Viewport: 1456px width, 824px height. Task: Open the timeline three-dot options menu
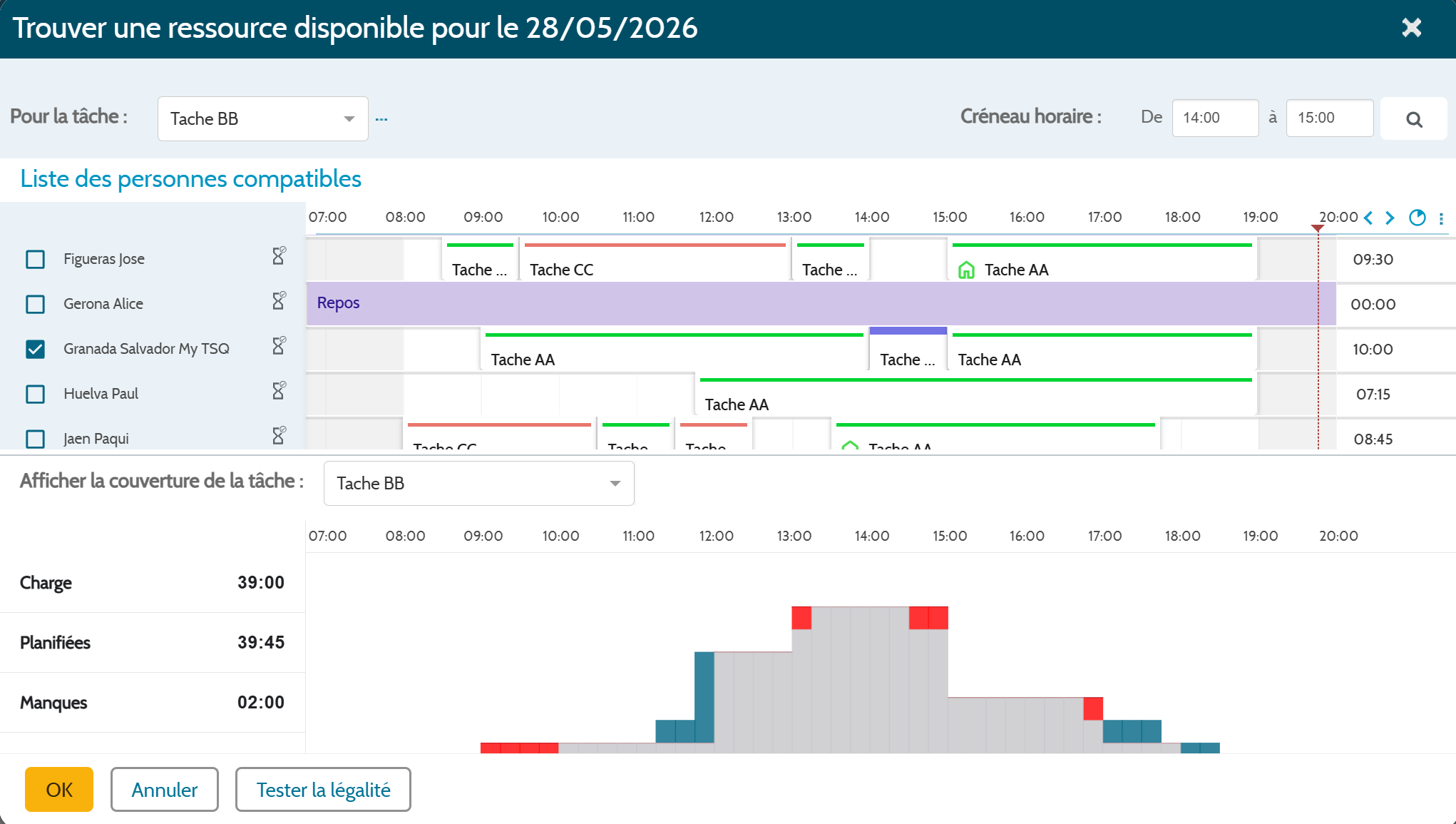(x=1441, y=218)
